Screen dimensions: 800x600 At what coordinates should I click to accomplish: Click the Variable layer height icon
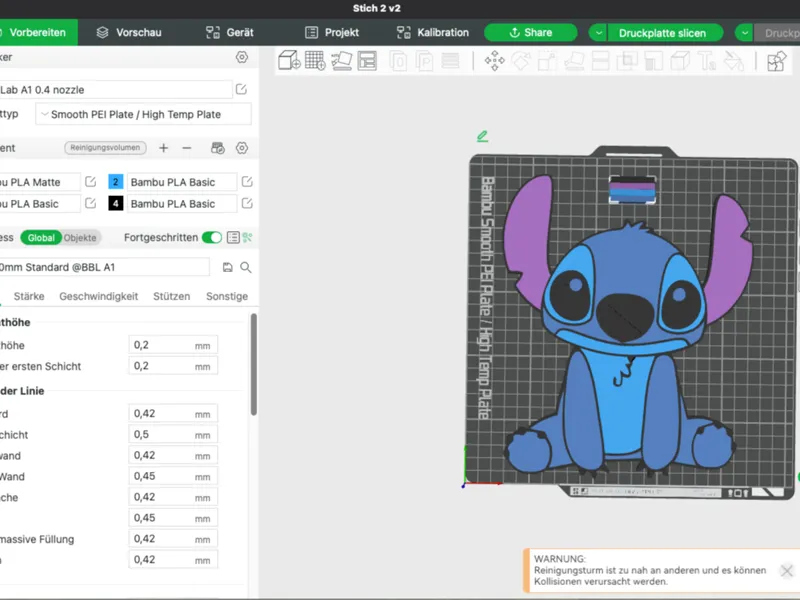(x=450, y=61)
